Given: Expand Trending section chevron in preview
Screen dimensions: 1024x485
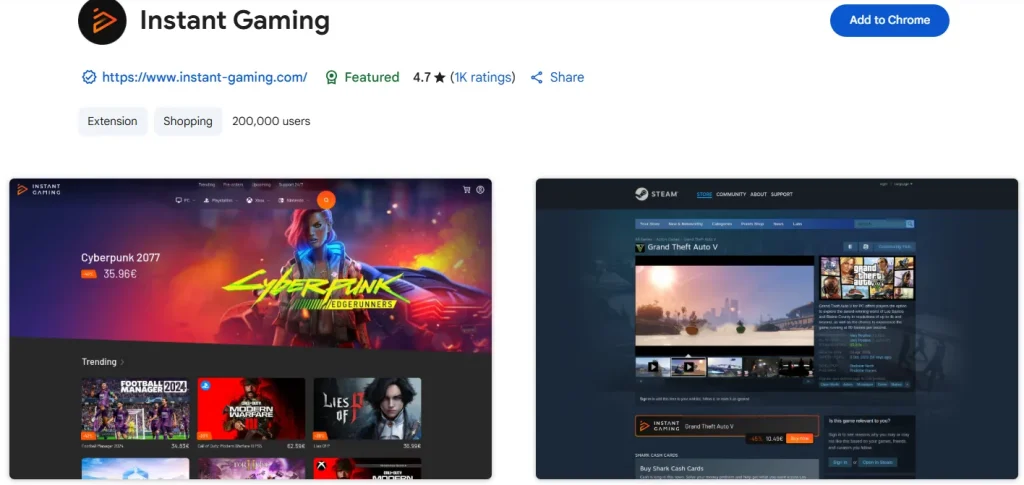Looking at the screenshot, I should tap(122, 362).
